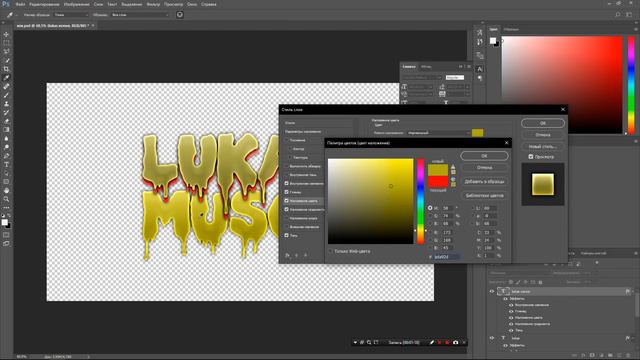Select the Rectangle shape tool
Viewport: 640px width, 360px height.
[6, 182]
